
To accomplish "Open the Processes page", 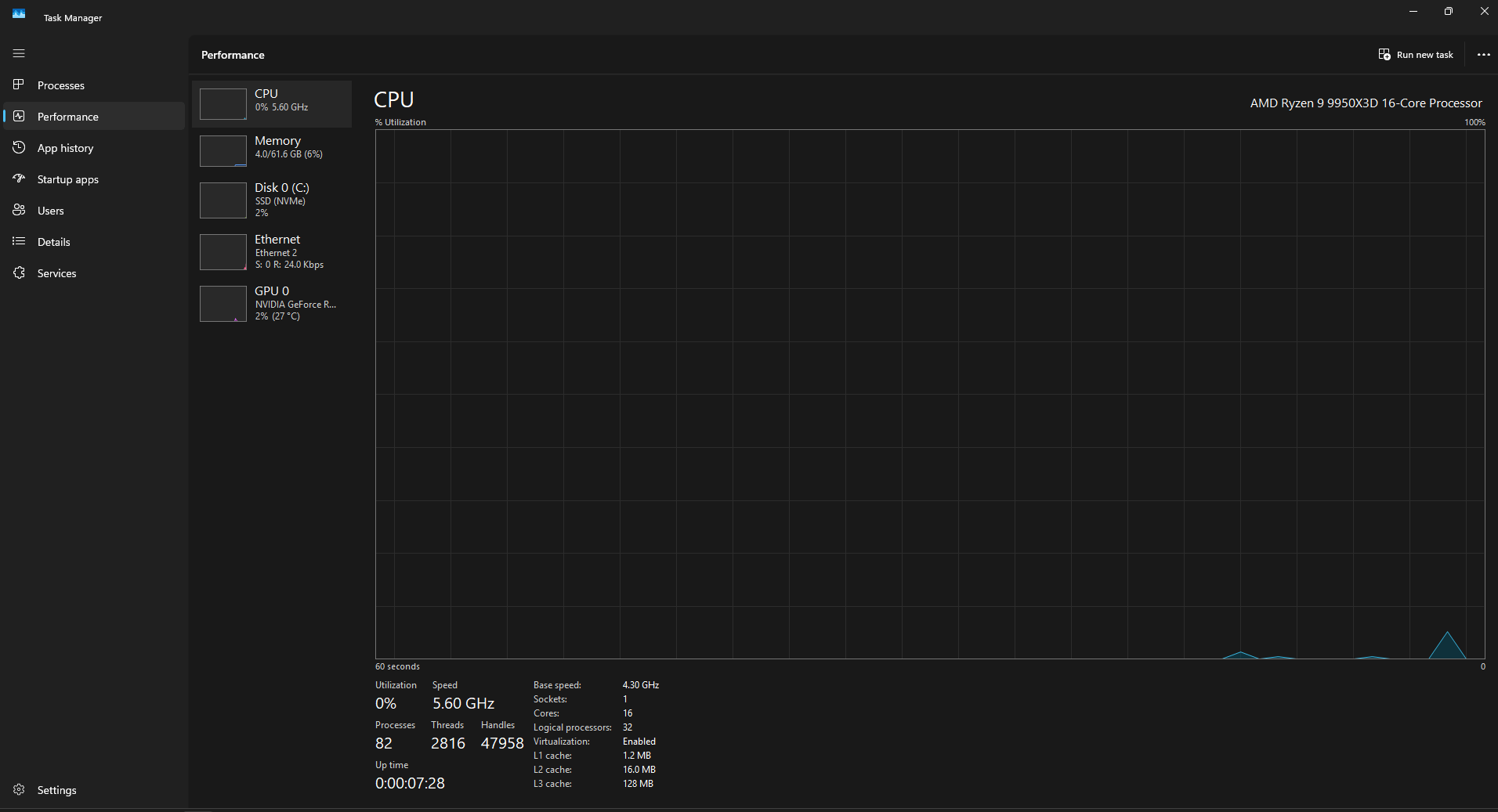I will (94, 85).
